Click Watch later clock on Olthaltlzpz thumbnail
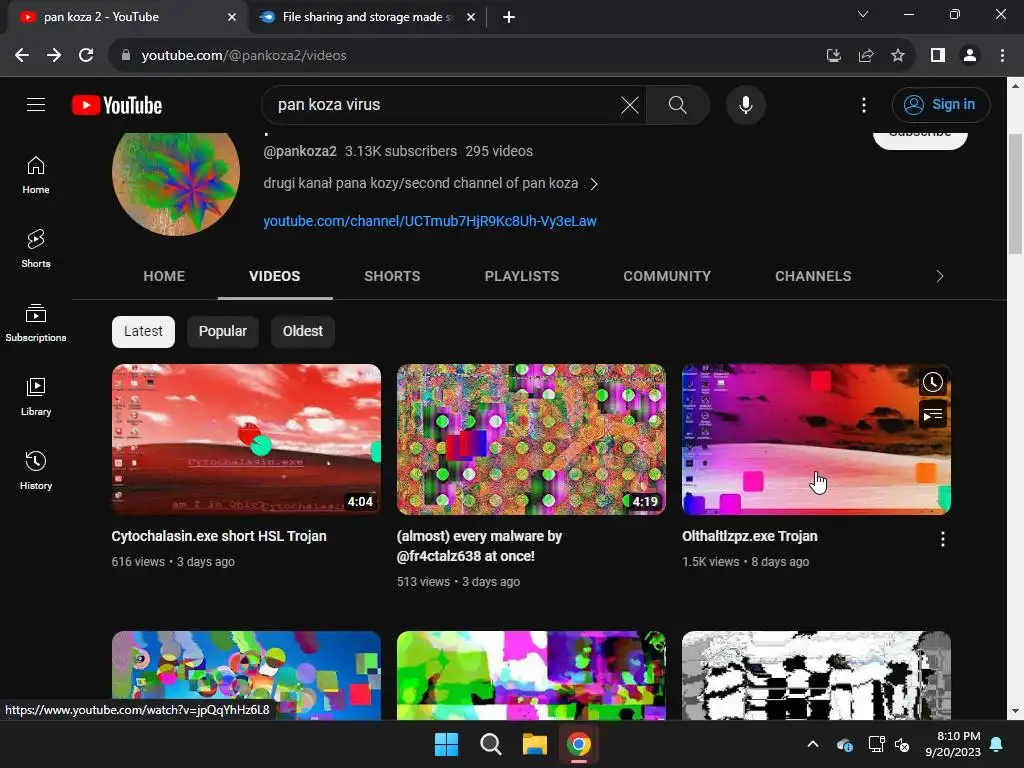 932,382
